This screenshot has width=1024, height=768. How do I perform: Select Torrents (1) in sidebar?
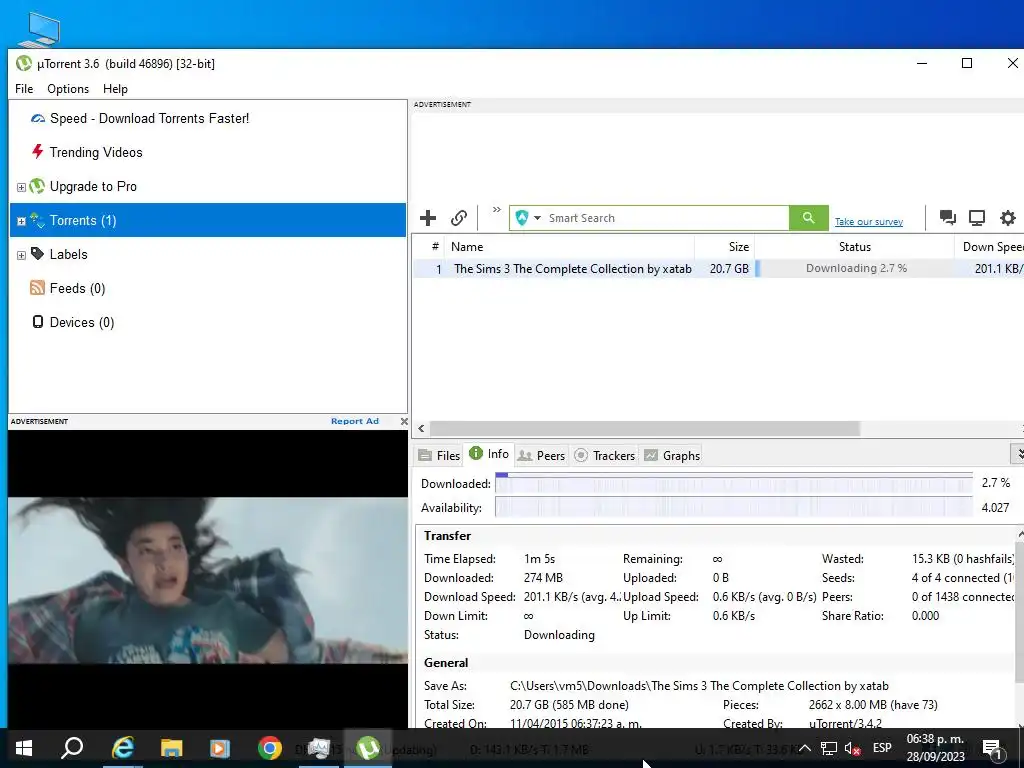click(208, 220)
